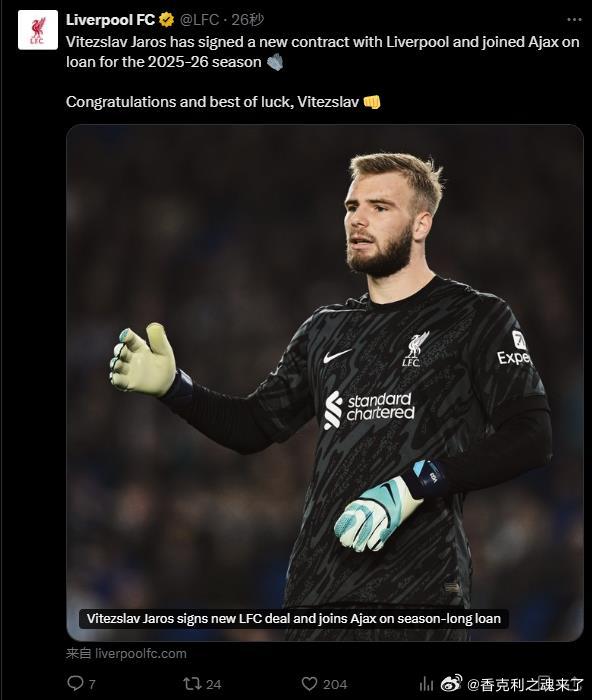Click the Weibo logo watermark
This screenshot has height=700, width=592.
pos(451,683)
